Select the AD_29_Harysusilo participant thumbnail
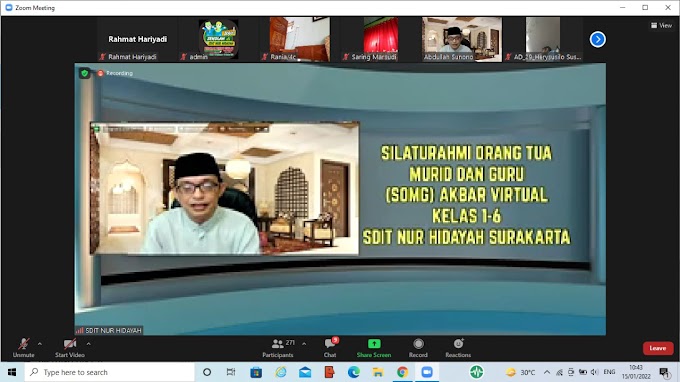The width and height of the screenshot is (680, 382). pos(543,39)
